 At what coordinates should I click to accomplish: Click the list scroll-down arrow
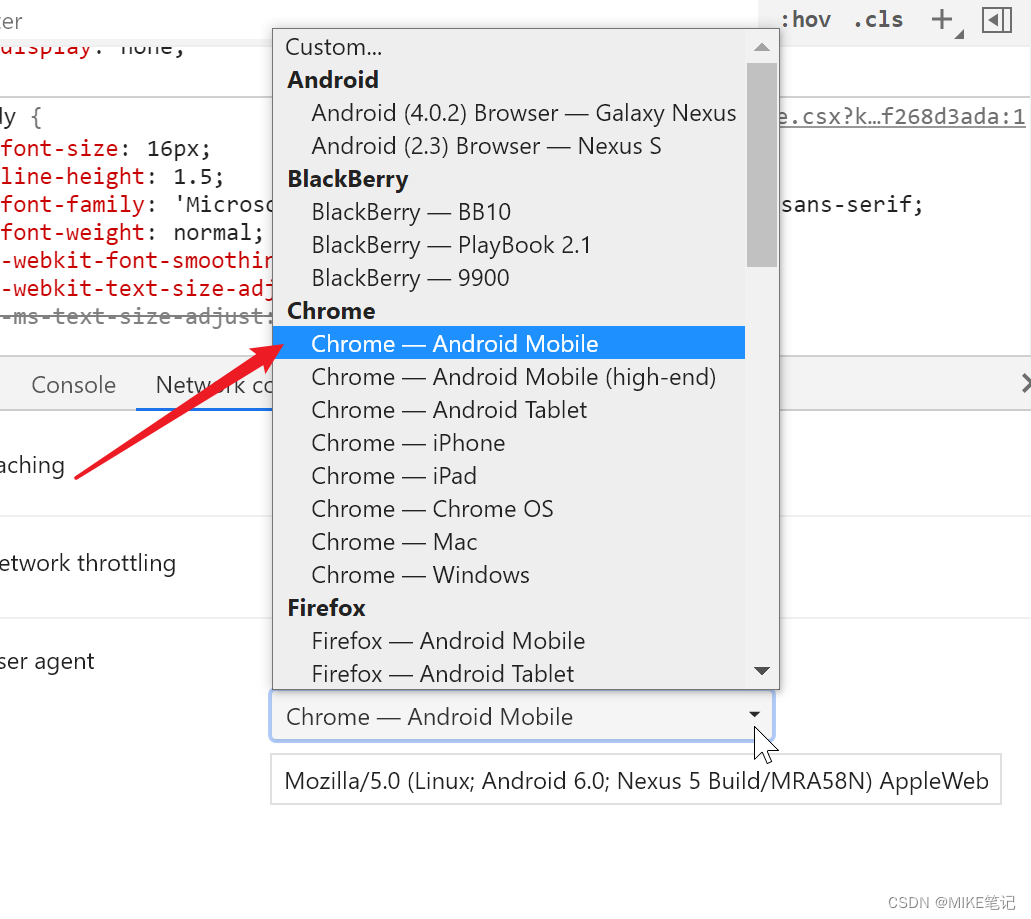761,671
